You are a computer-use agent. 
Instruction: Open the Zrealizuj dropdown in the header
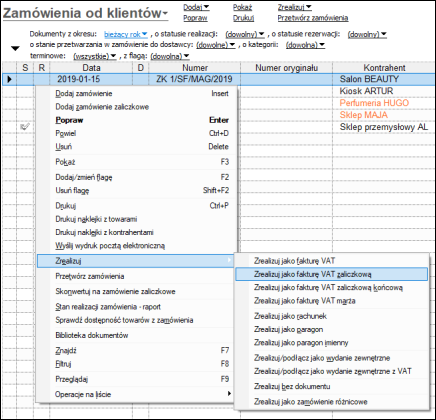pyautogui.click(x=295, y=7)
